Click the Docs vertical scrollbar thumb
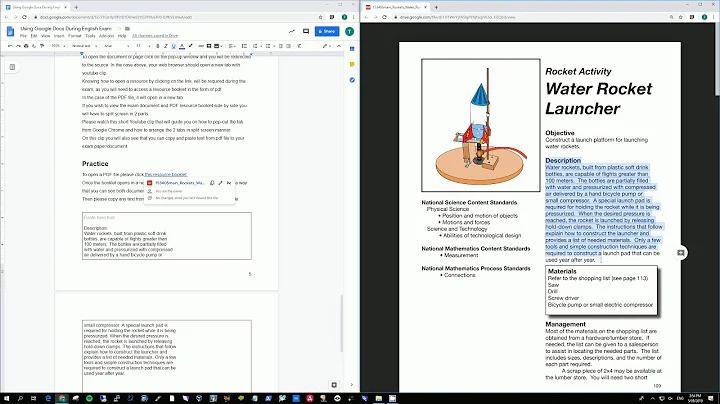 click(342, 323)
